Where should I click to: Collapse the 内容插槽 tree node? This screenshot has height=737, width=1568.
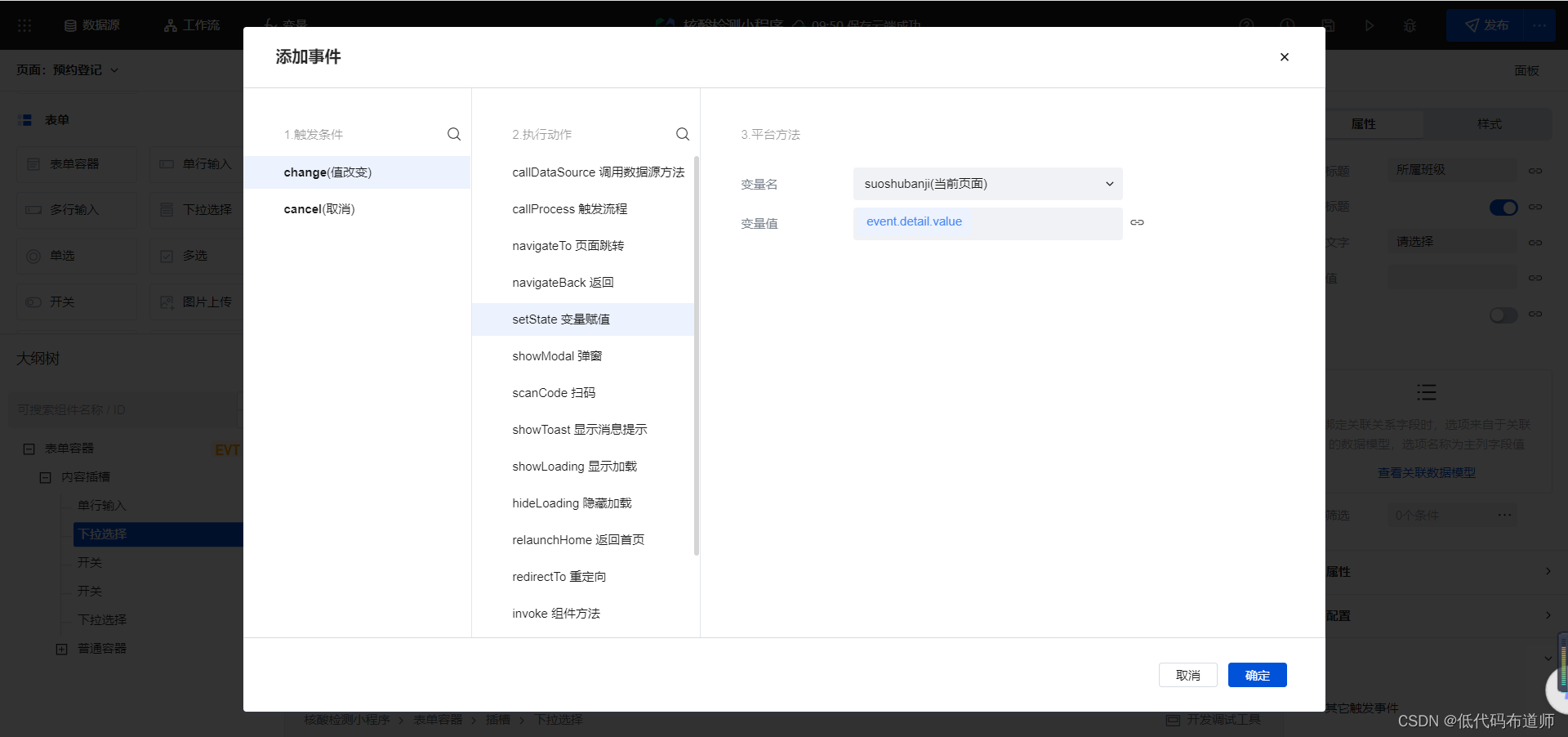click(46, 477)
